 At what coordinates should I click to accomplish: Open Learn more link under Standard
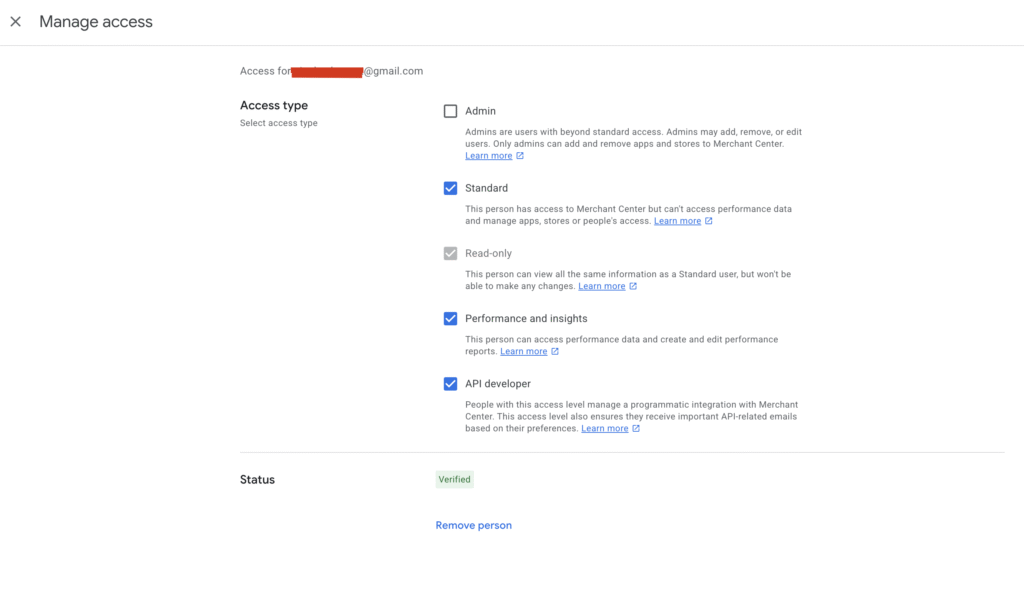tap(677, 221)
